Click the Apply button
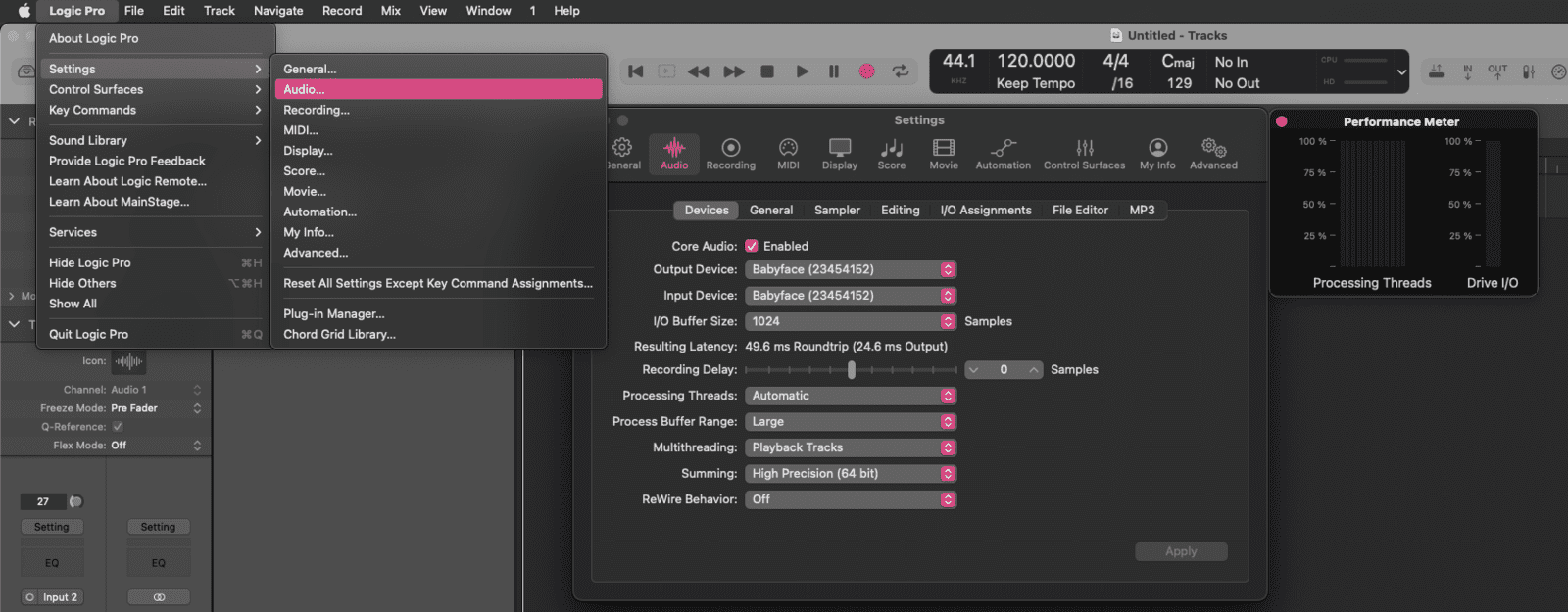1568x612 pixels. (1181, 551)
